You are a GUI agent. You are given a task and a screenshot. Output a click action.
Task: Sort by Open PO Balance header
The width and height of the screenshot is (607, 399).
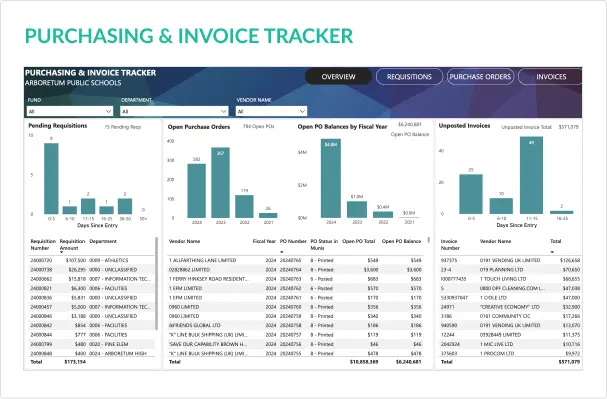click(x=401, y=241)
